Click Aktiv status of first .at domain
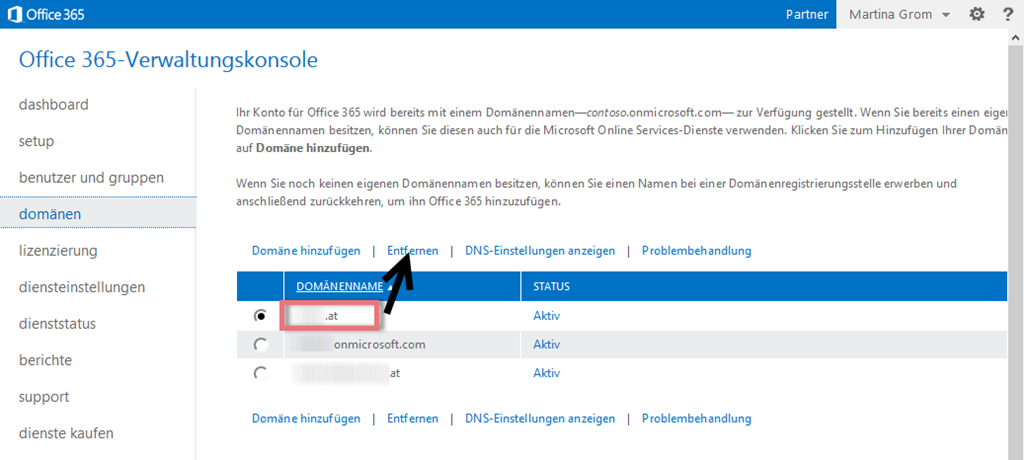The height and width of the screenshot is (460, 1024). pos(547,316)
